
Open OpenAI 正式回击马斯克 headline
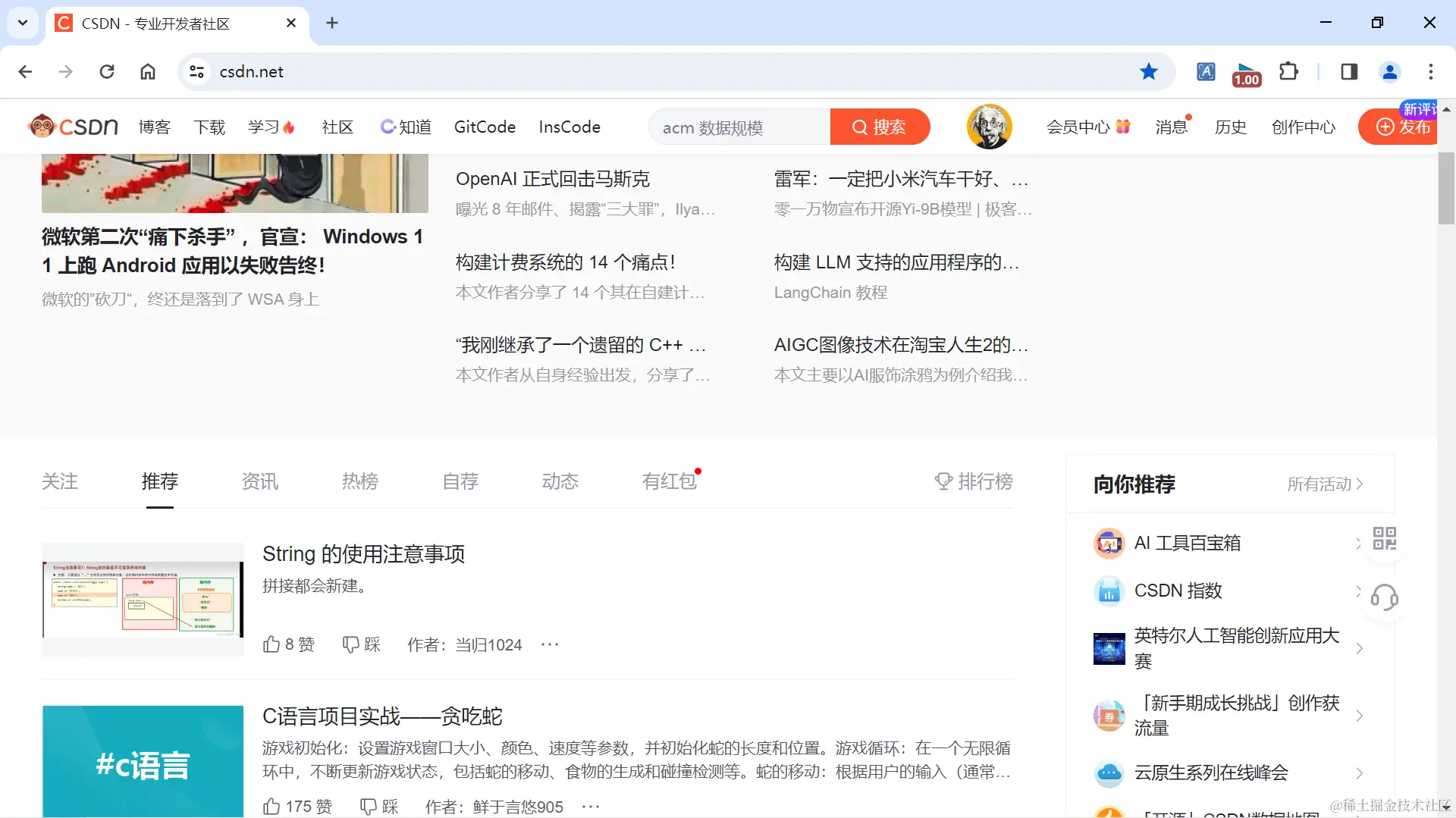click(553, 179)
